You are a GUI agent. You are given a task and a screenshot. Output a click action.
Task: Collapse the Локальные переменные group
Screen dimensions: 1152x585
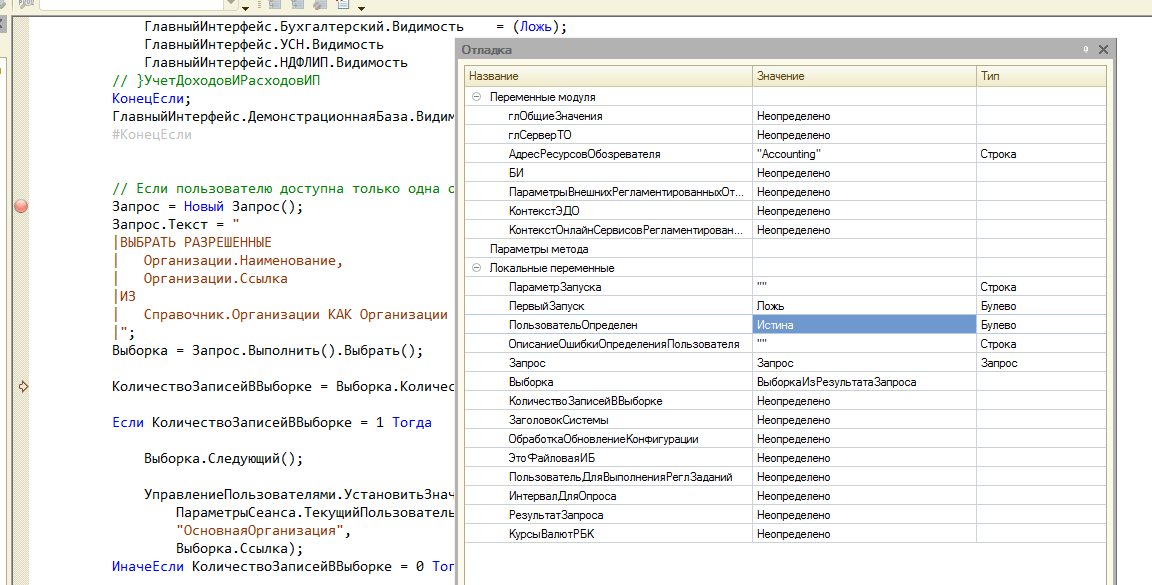click(476, 268)
